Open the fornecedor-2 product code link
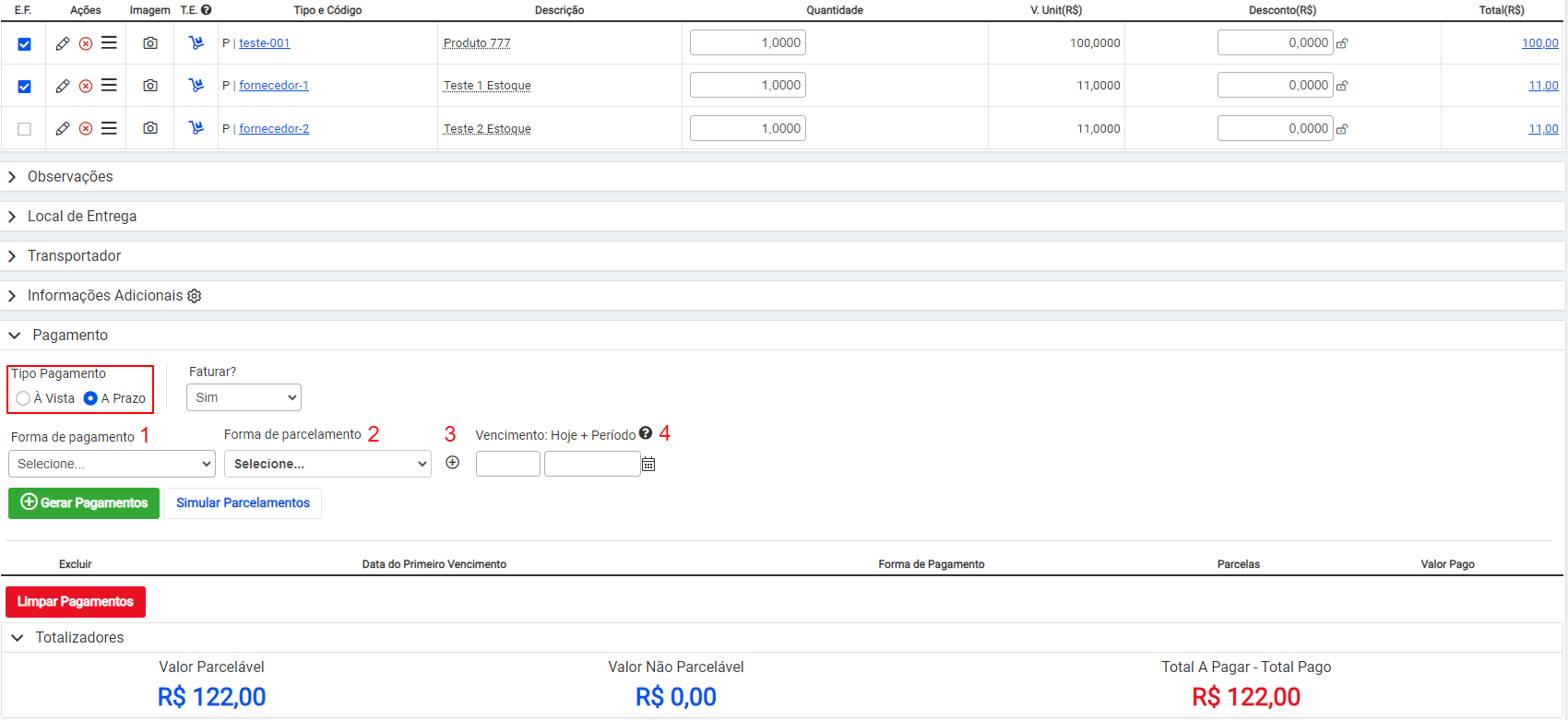Screen dimensions: 1568x720 [x=274, y=129]
